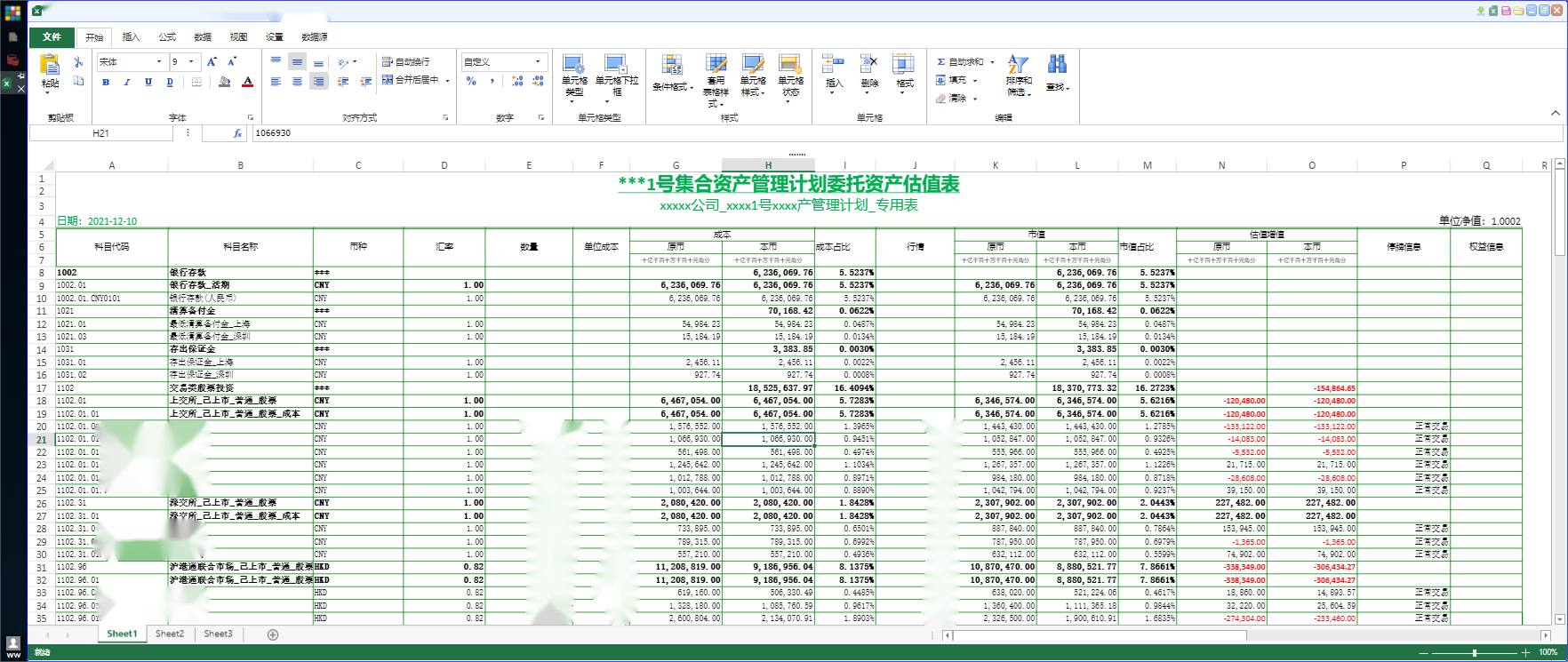Click the 插入 insert cells icon
Screen dimensions: 1568x662
833,64
